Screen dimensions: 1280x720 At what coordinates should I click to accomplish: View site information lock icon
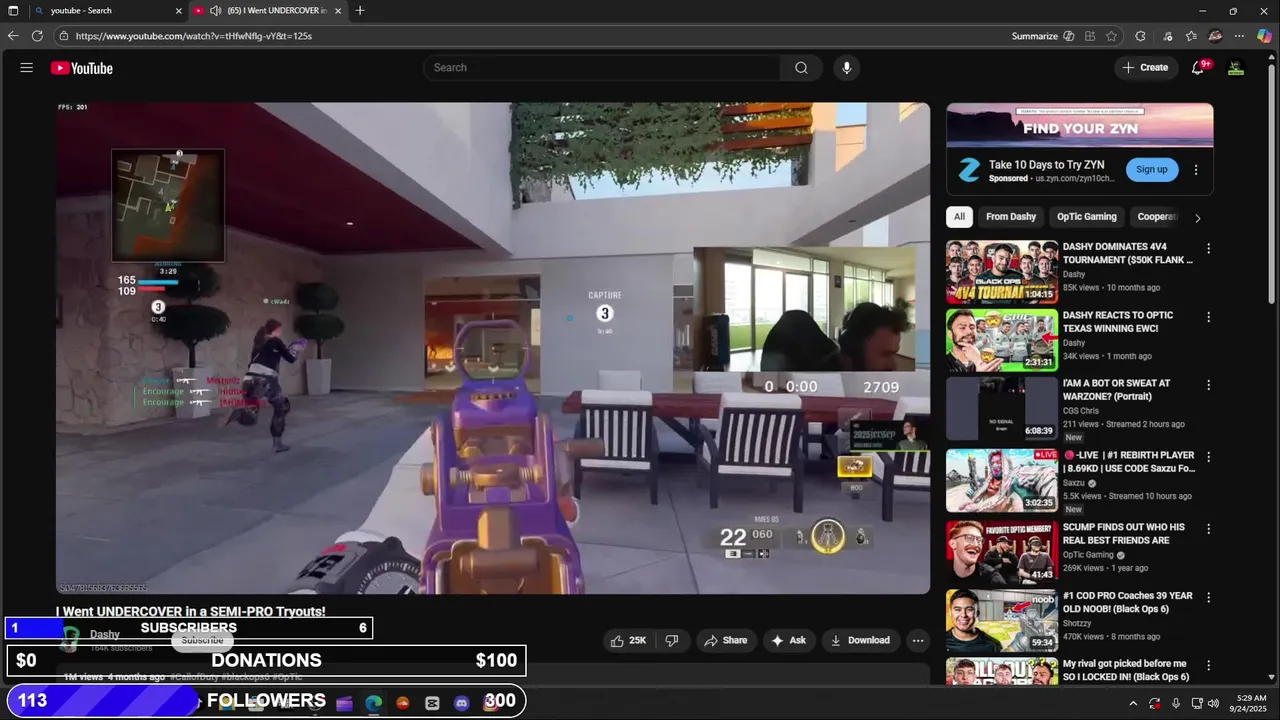pyautogui.click(x=64, y=36)
